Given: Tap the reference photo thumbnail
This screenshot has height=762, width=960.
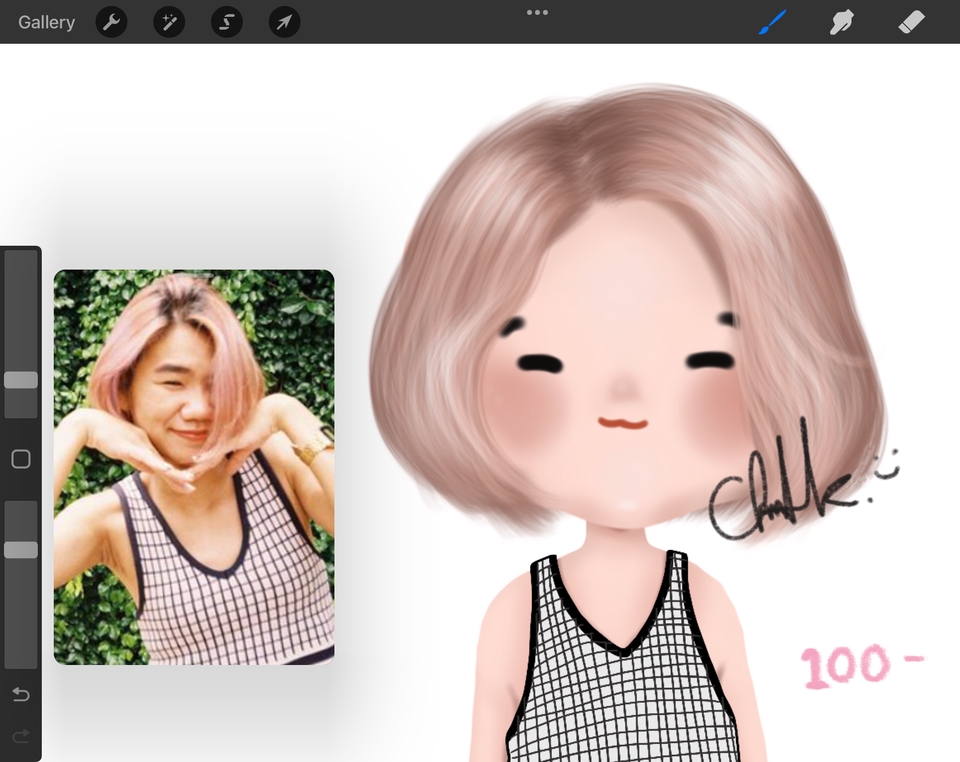Looking at the screenshot, I should point(194,467).
